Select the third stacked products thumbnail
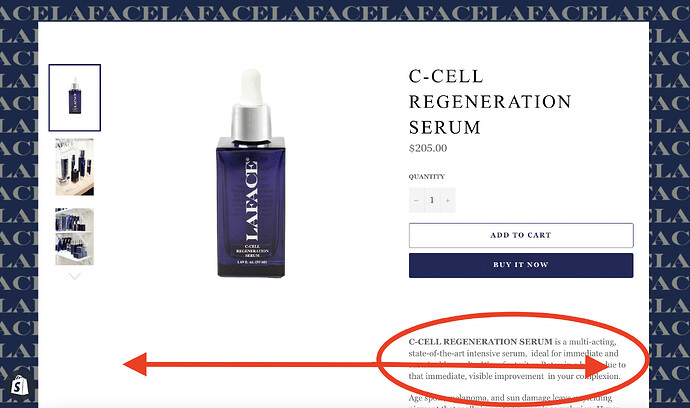This screenshot has height=408, width=690. coord(75,237)
